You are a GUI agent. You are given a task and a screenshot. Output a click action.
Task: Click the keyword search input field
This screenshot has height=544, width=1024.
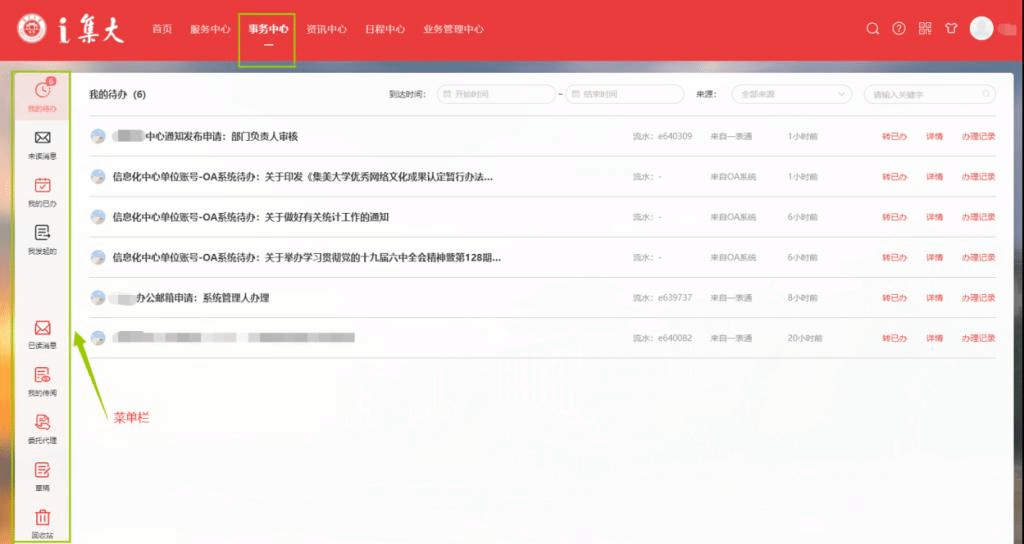[924, 94]
